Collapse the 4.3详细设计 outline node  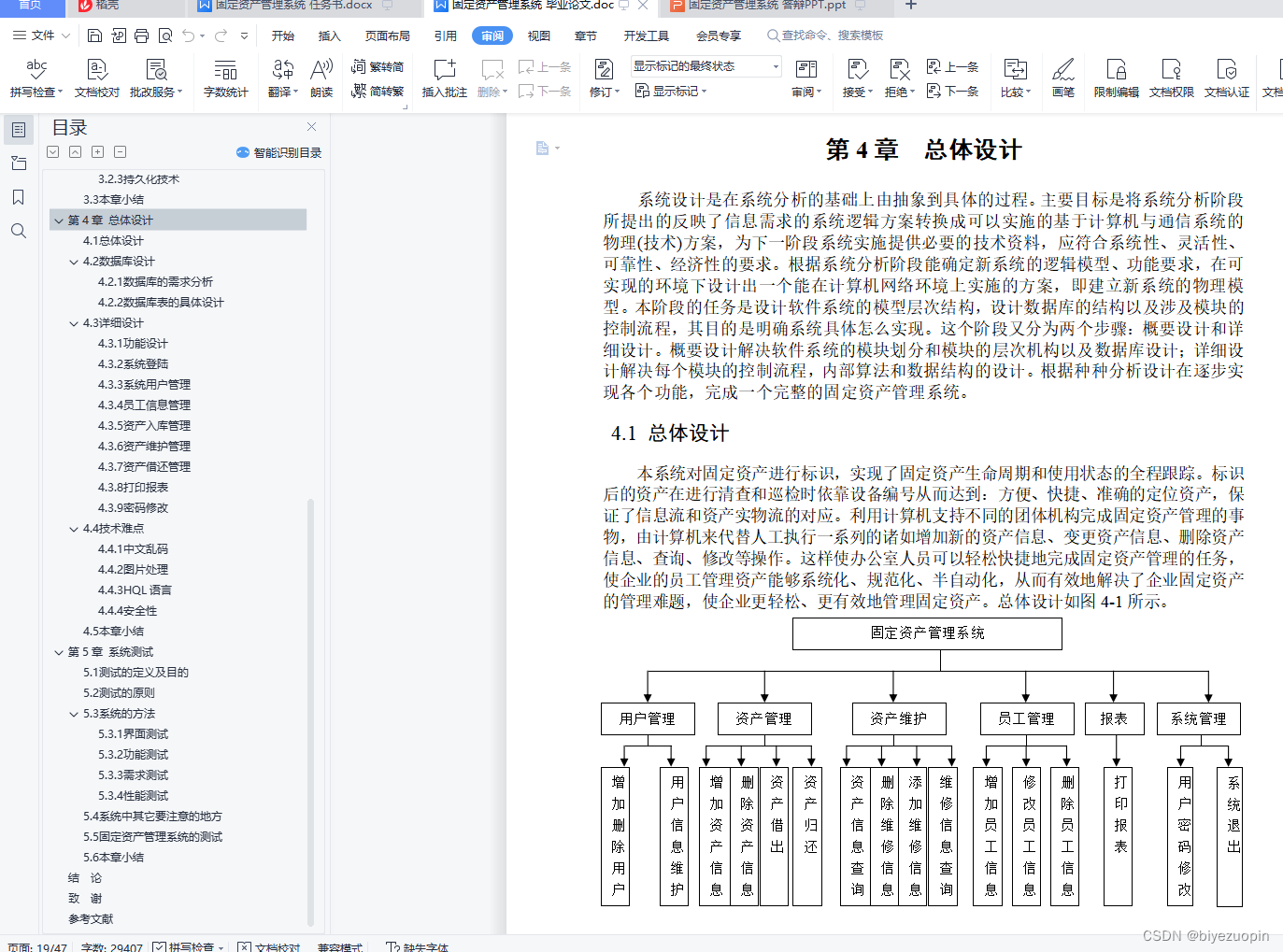74,323
